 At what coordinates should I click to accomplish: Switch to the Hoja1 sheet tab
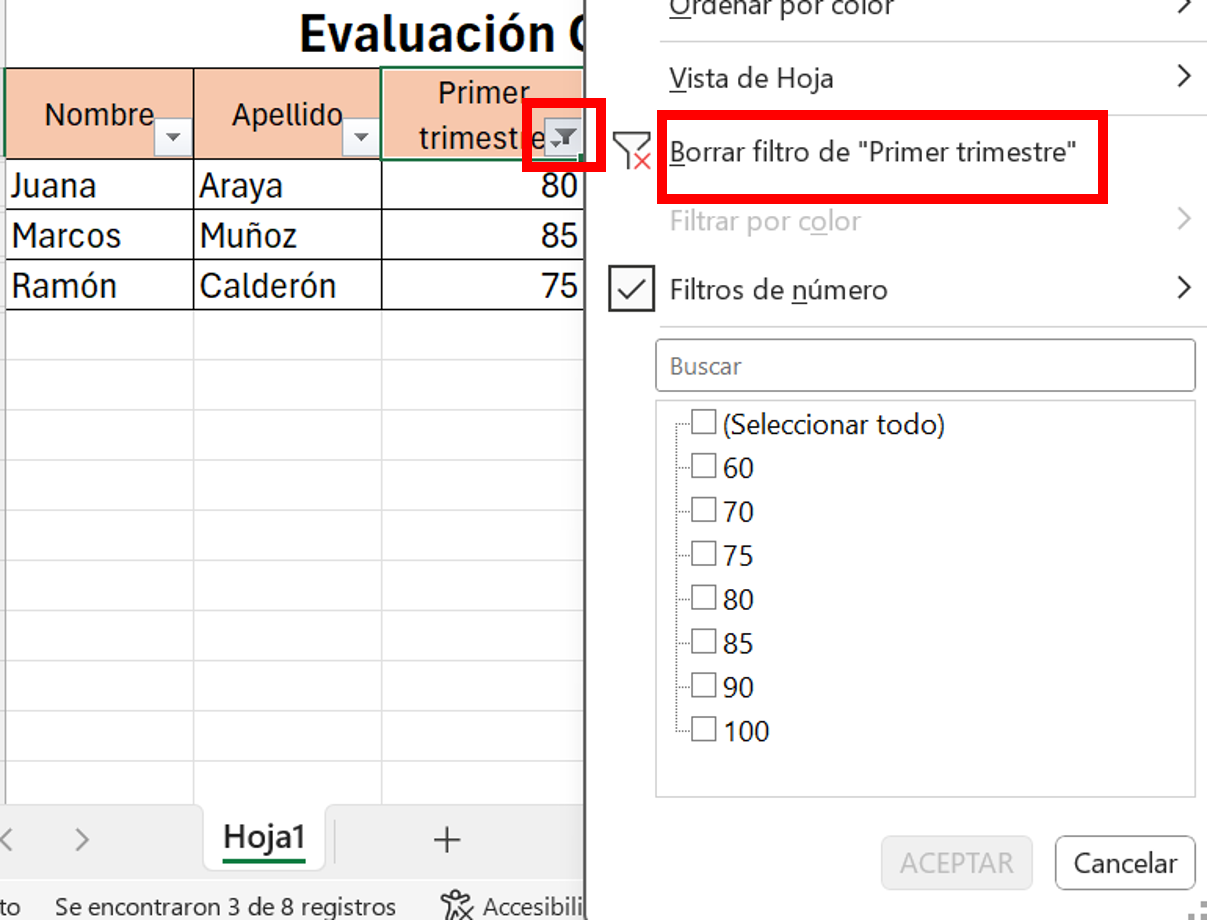coord(264,837)
